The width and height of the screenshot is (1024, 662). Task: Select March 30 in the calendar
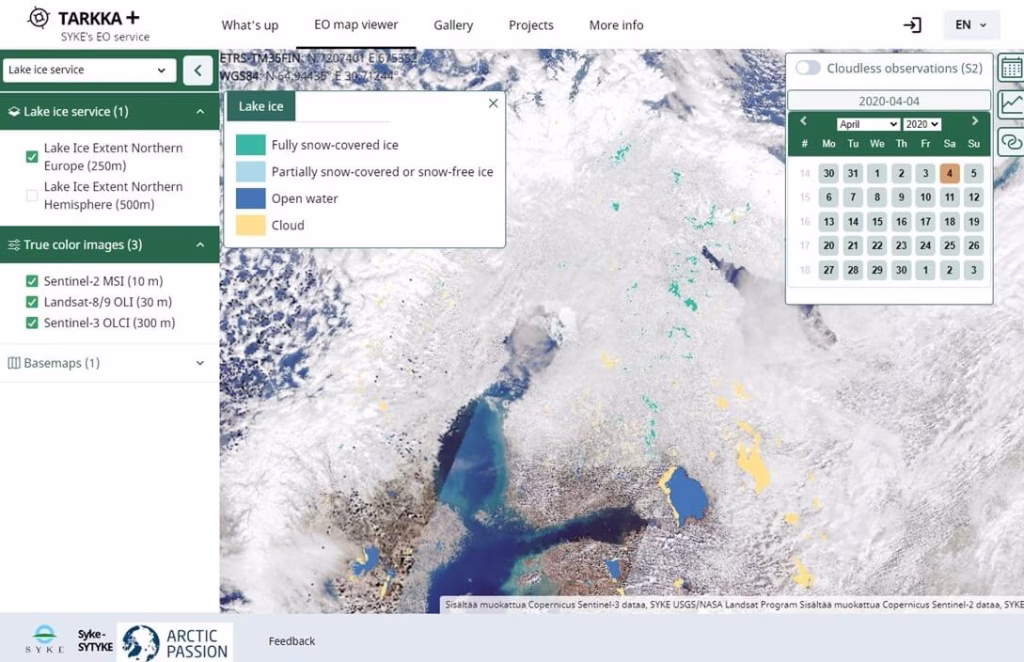pos(829,173)
